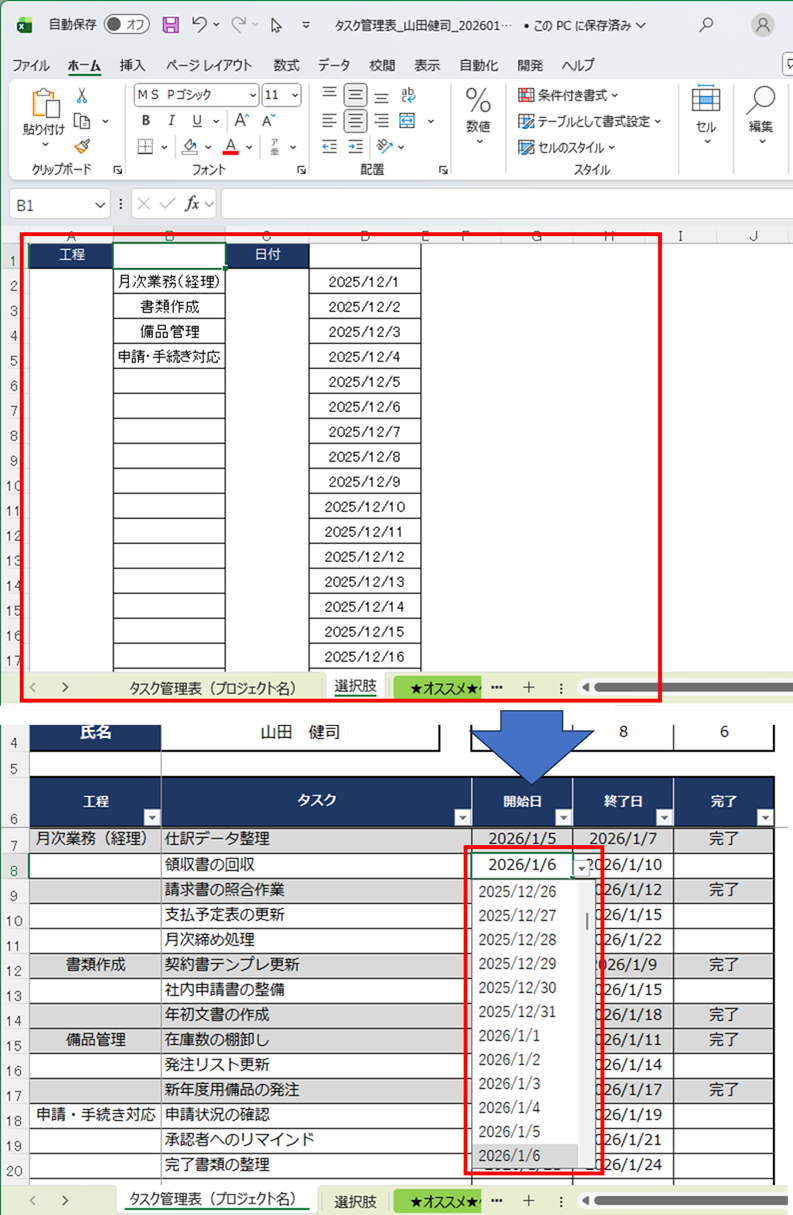
Task: Click the Orientation text angle icon
Action: coord(386,147)
